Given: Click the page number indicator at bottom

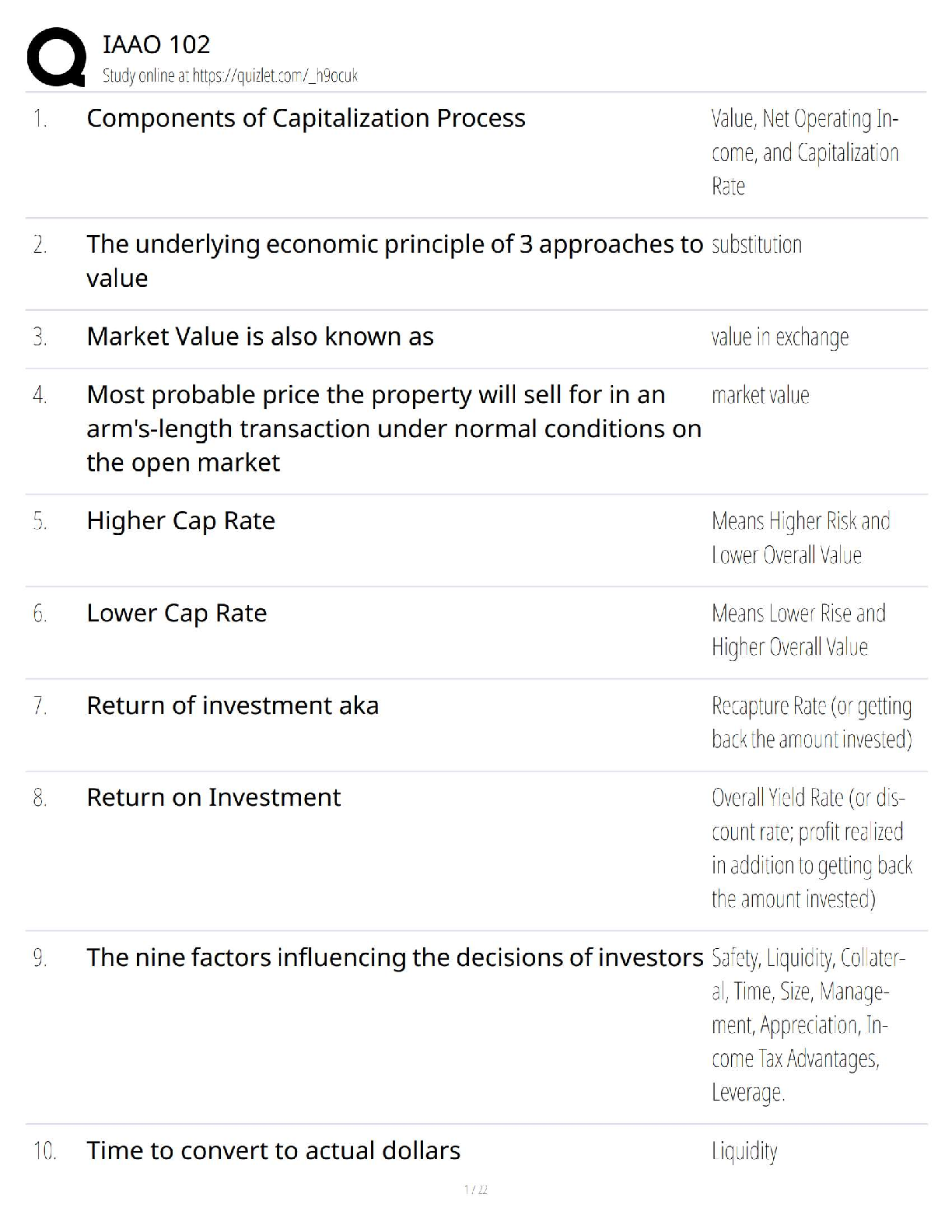Looking at the screenshot, I should (x=475, y=1189).
